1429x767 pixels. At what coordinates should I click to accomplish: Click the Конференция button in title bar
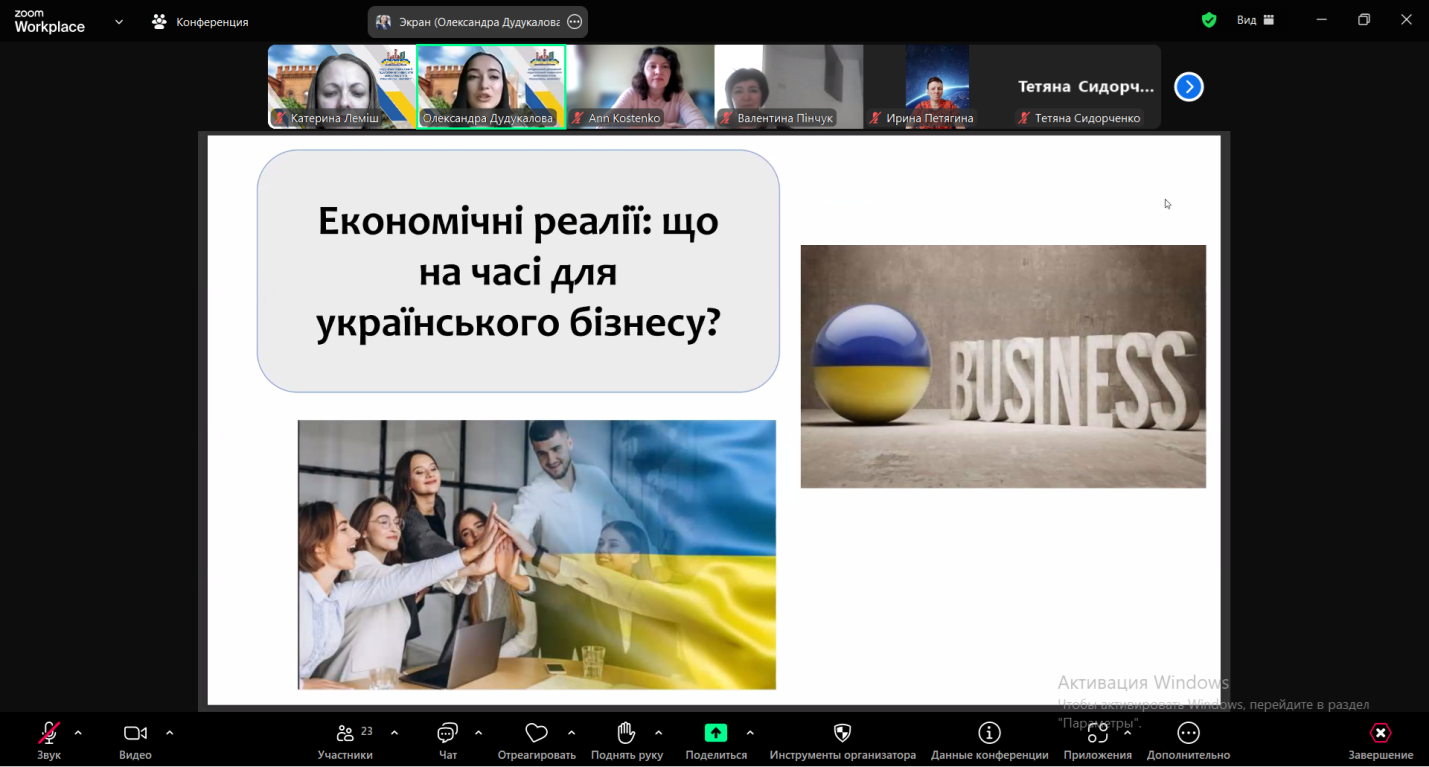[x=201, y=21]
